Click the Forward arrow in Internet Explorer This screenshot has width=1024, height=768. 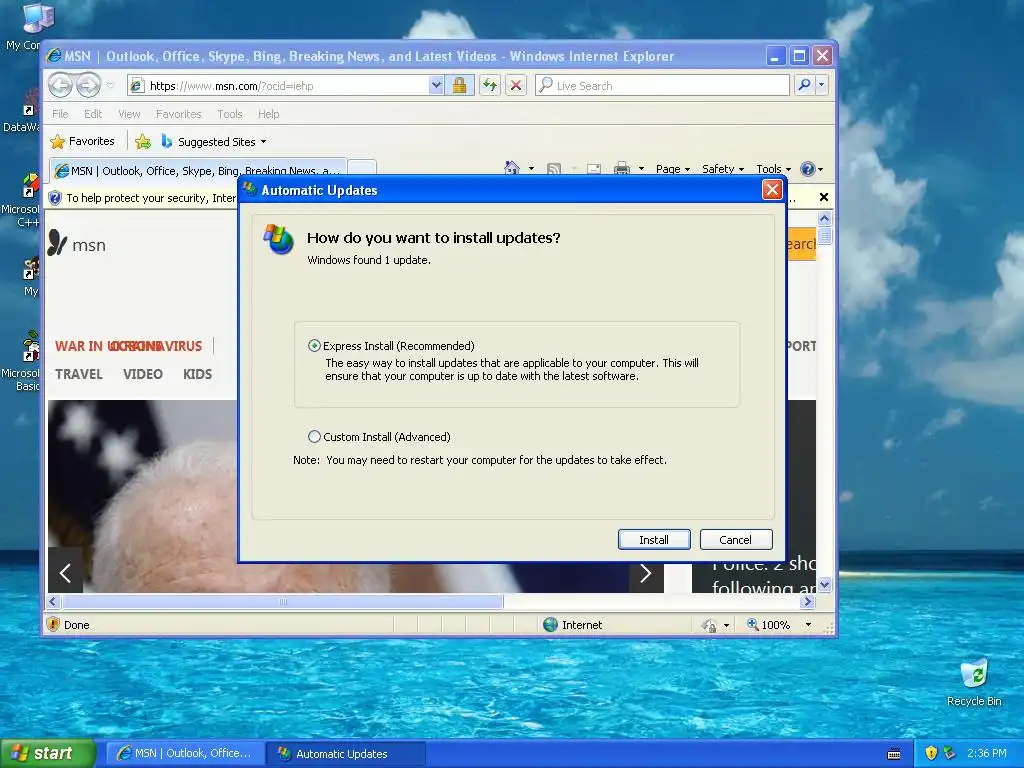tap(88, 85)
